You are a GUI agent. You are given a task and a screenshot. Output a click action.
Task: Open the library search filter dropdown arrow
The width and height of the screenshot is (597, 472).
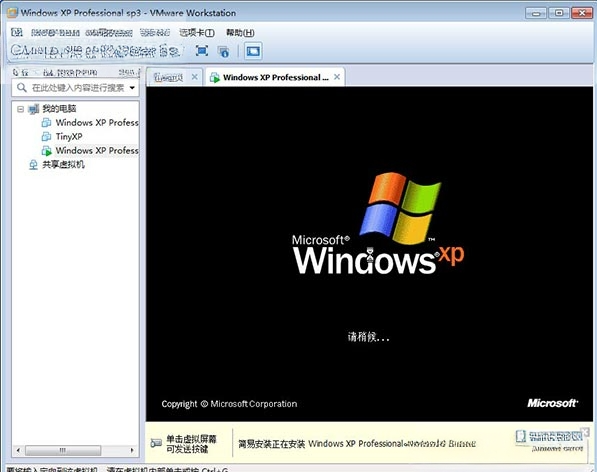click(132, 88)
